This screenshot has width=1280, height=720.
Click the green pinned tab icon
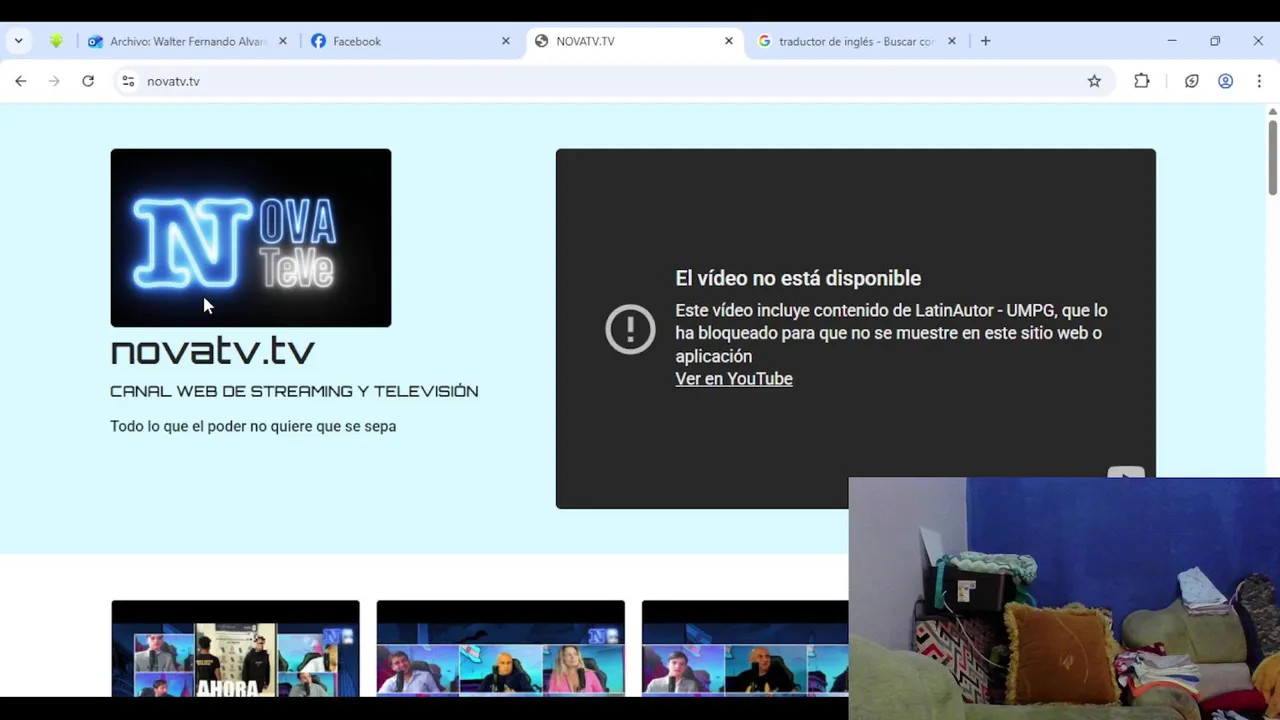click(56, 41)
